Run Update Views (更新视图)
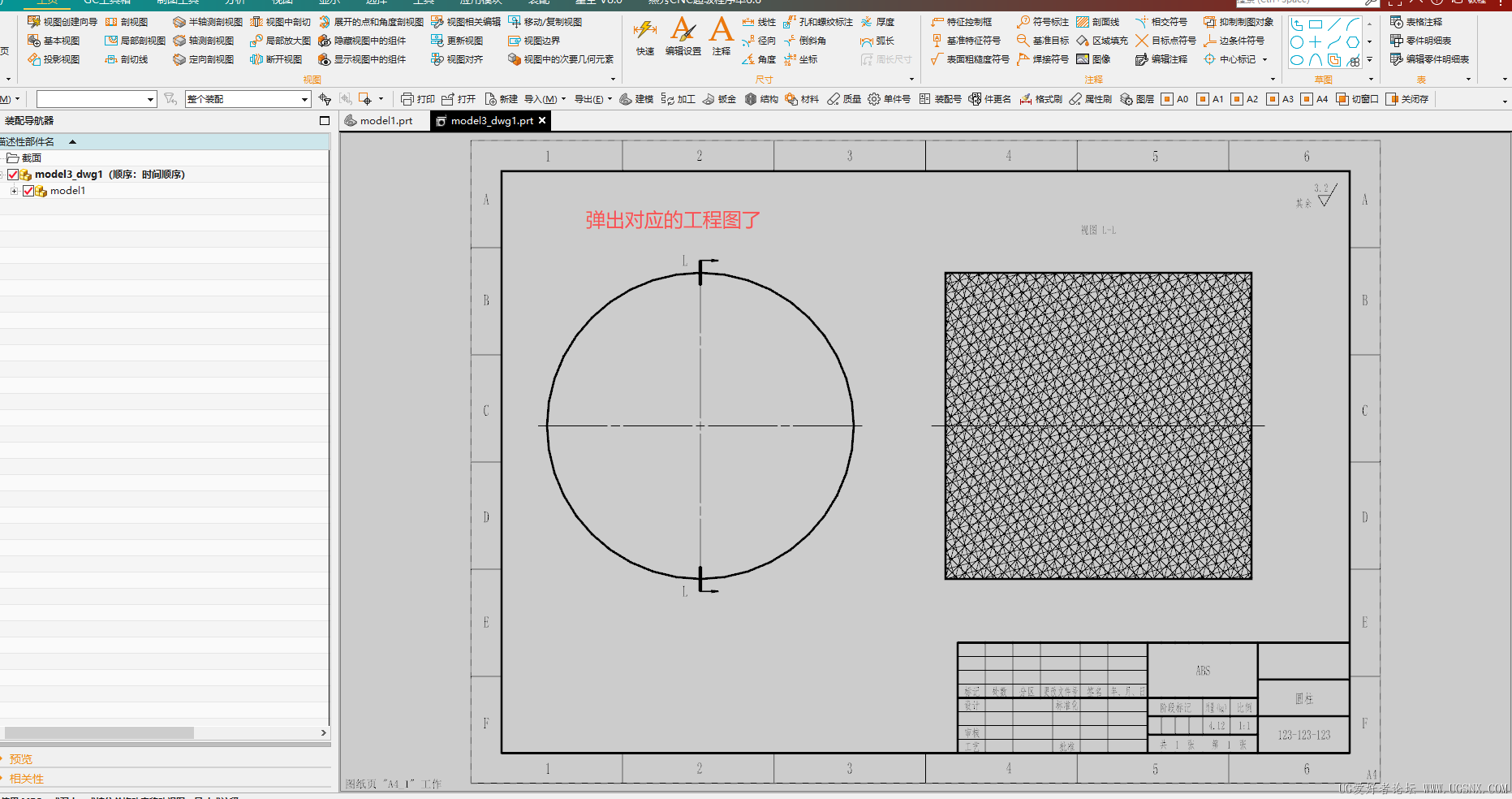This screenshot has width=1512, height=799. point(457,41)
